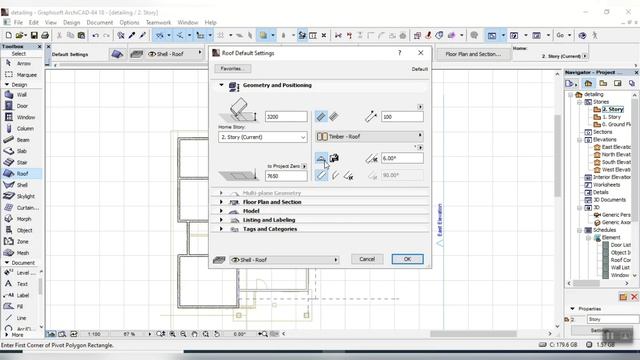Image resolution: width=640 pixels, height=360 pixels.
Task: Select the Slab tool
Action: click(21, 151)
